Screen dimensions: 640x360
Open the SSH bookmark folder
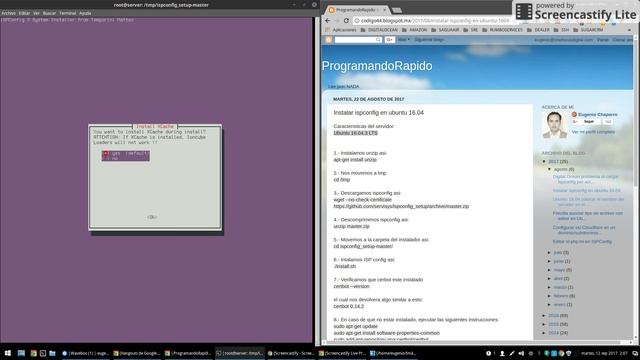coord(561,30)
